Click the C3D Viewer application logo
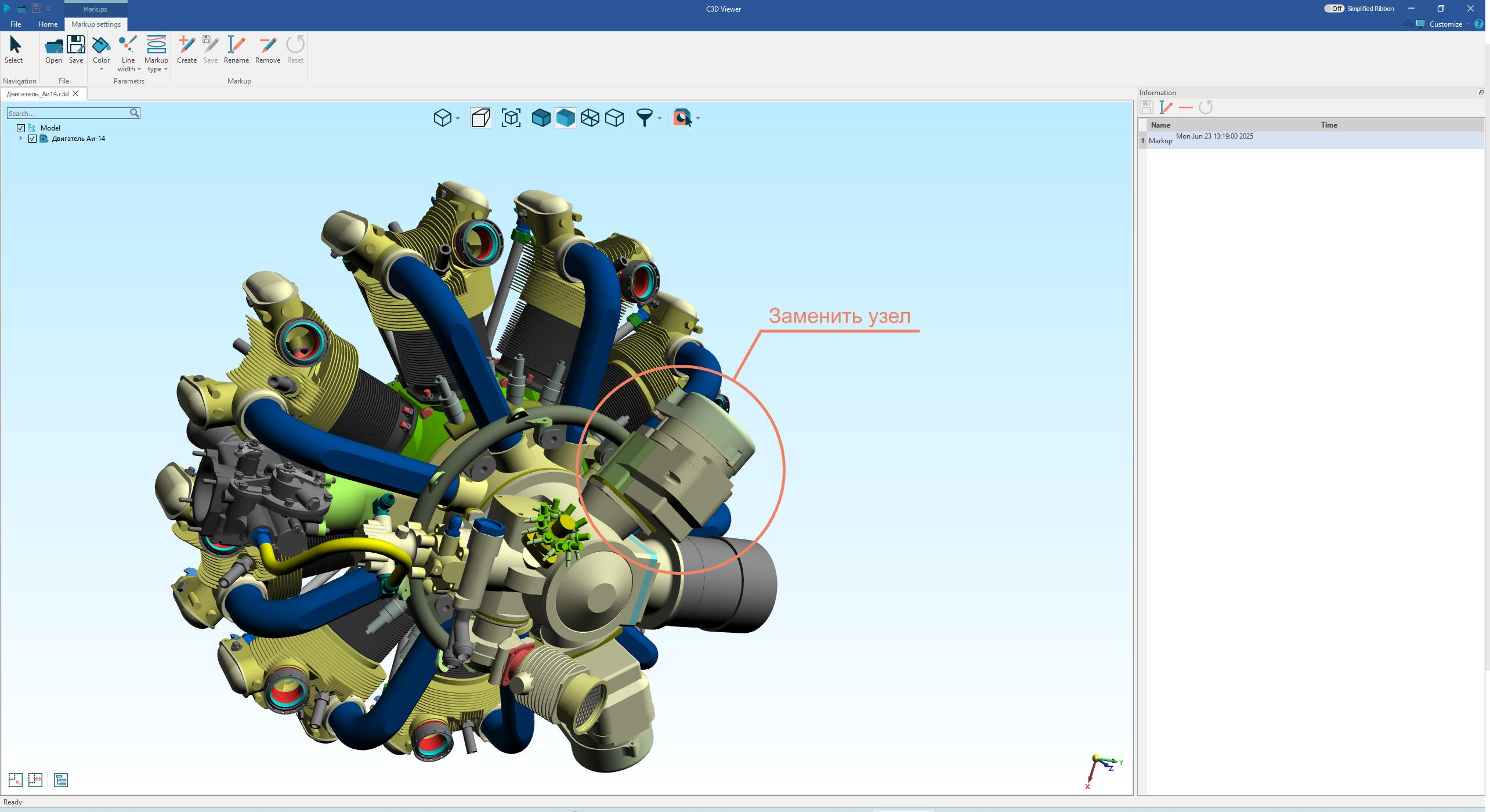The height and width of the screenshot is (812, 1490). point(6,9)
